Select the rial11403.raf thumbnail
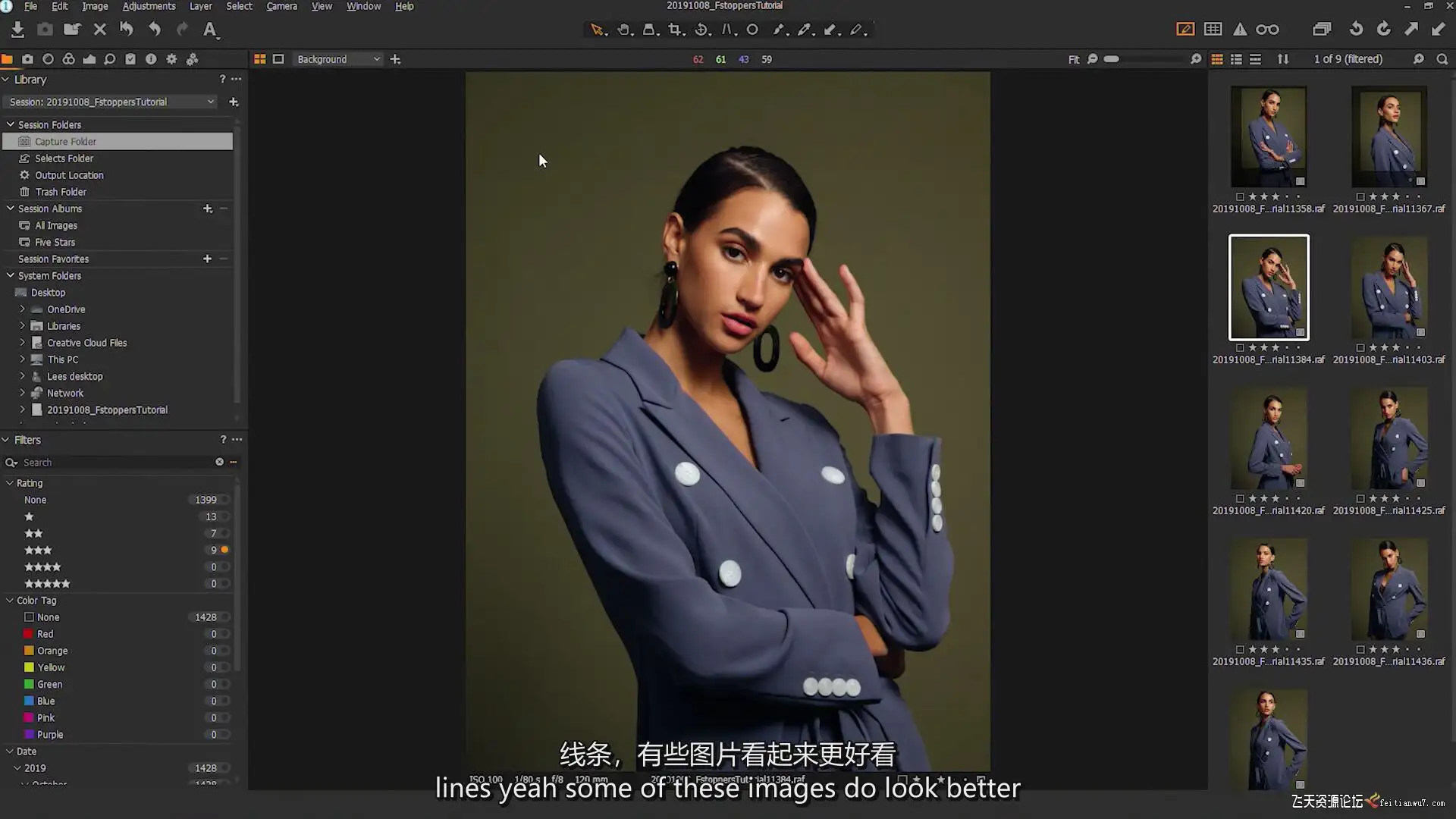1456x819 pixels. point(1389,288)
